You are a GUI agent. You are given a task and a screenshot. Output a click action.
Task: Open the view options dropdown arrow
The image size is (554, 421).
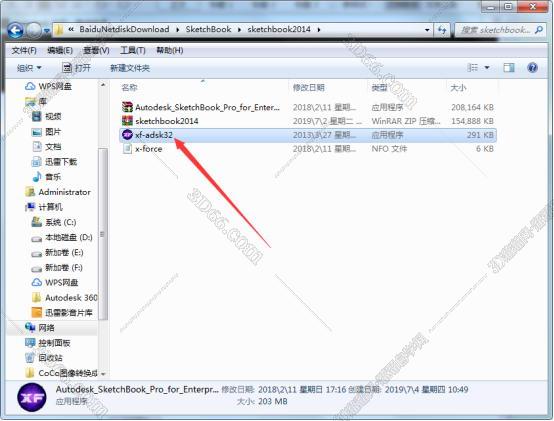coord(487,67)
